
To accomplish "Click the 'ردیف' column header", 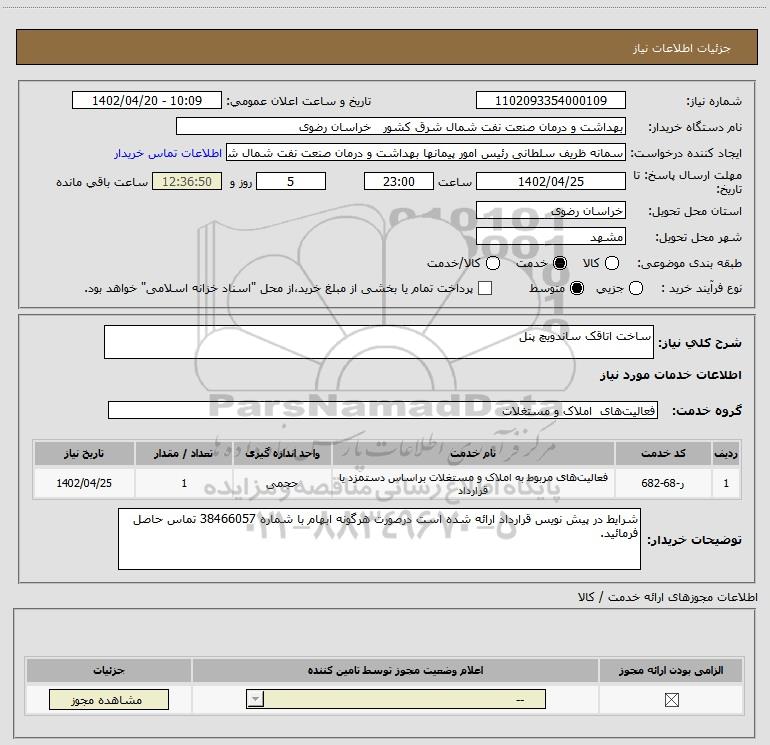I will tap(726, 453).
